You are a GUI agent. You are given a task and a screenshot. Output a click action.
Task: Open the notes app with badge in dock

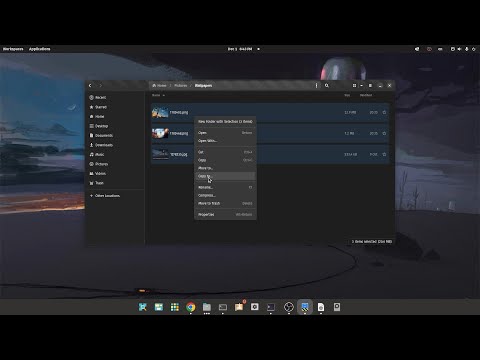(239, 307)
